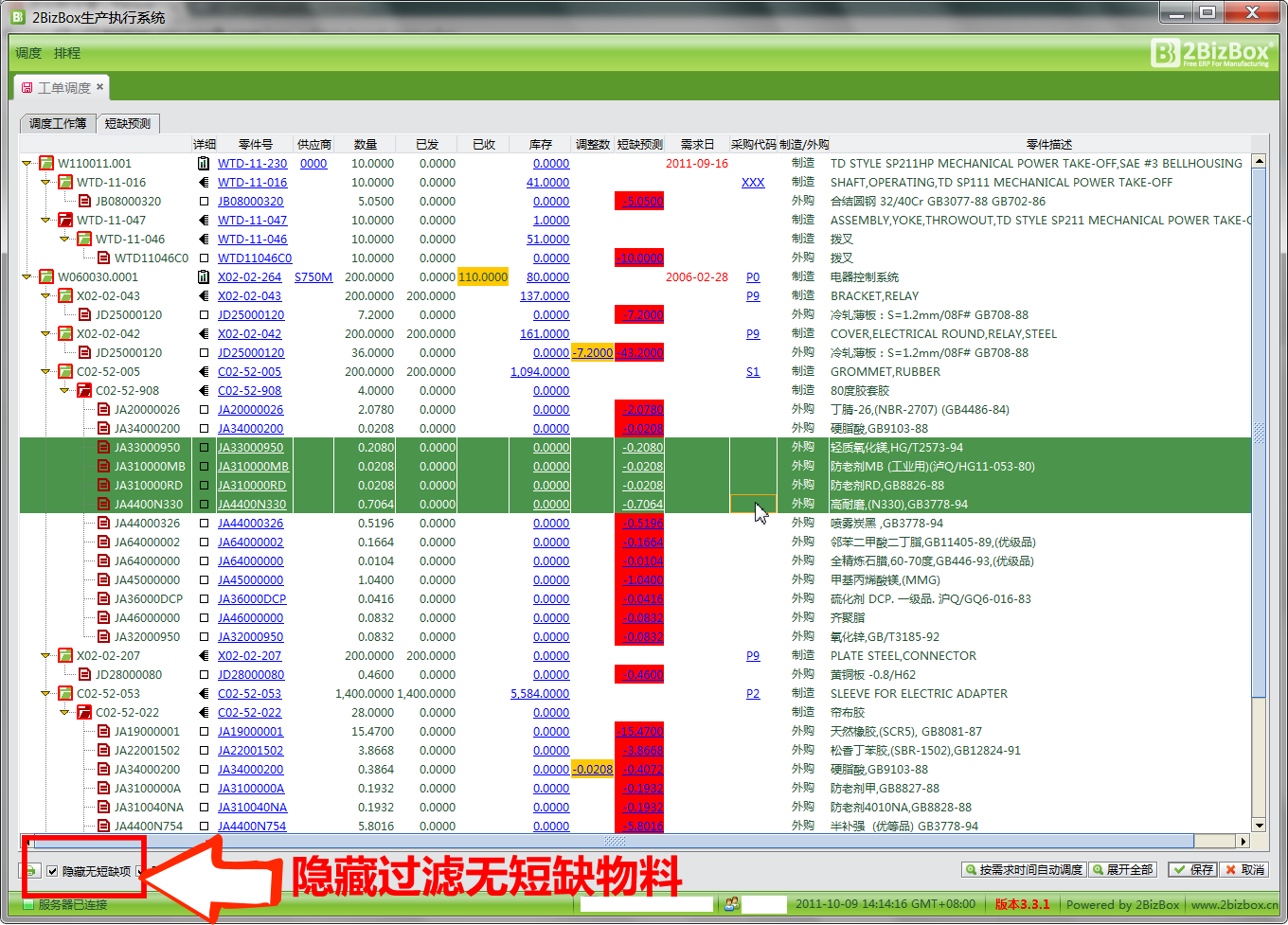The width and height of the screenshot is (1288, 925).
Task: Click the 保存 button
Action: click(x=1192, y=869)
